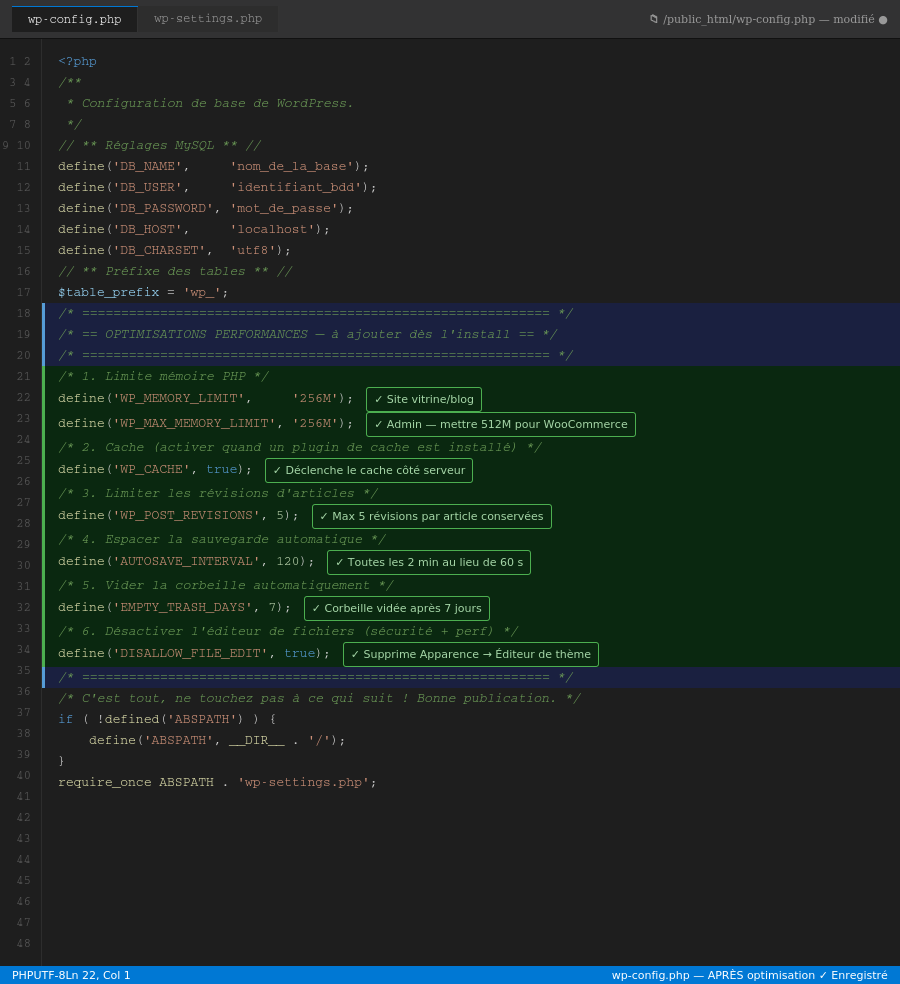Screen dimensions: 900x984
Task: Click the define AUTOSAVE_INTERVAL statement
Action: 186,561
